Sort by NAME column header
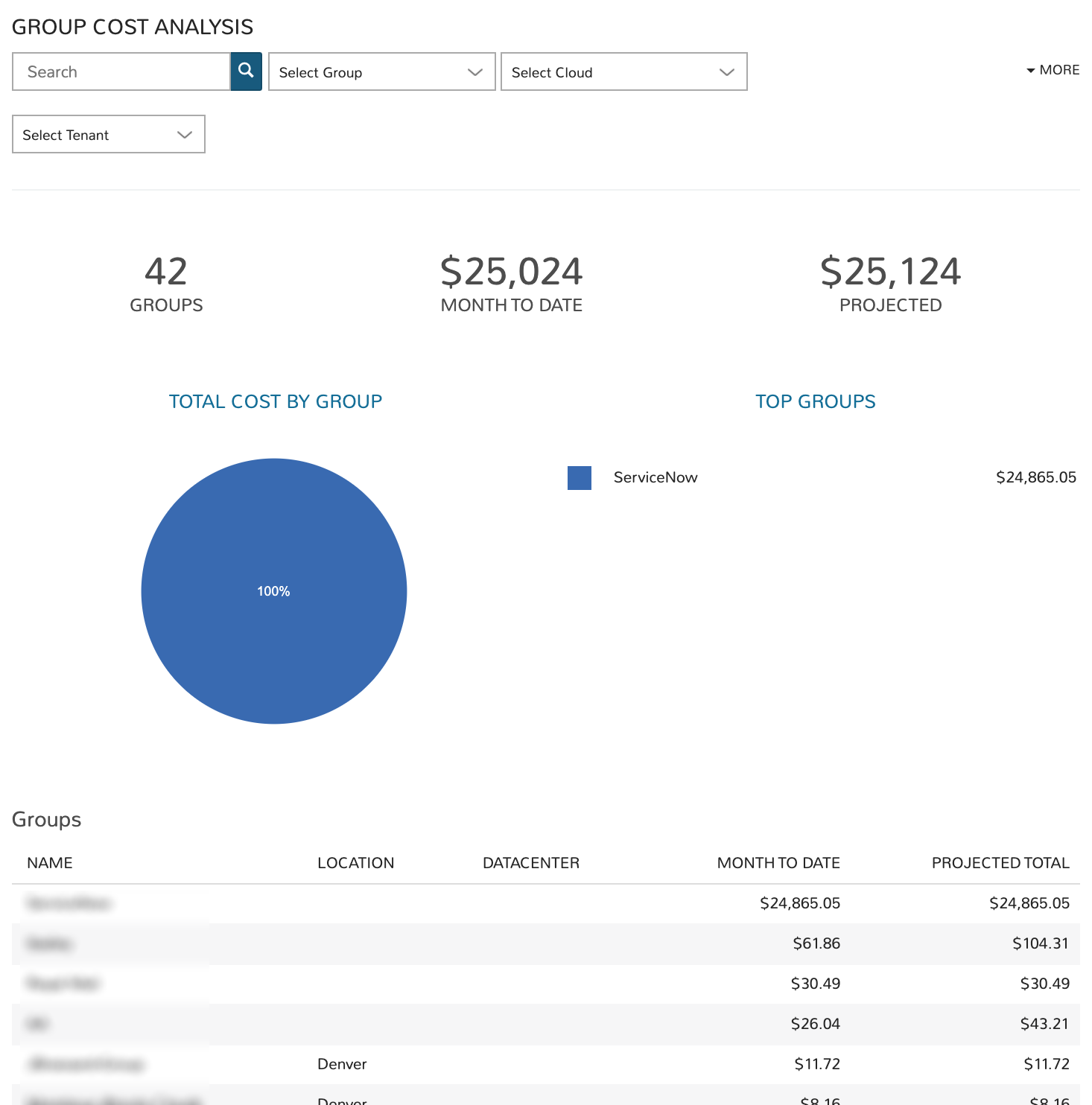This screenshot has width=1092, height=1105. [x=50, y=863]
